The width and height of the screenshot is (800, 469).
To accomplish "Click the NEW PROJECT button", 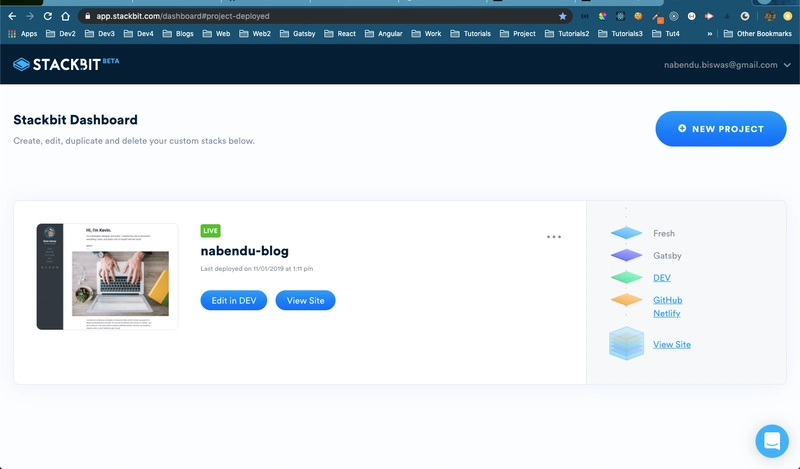I will 721,129.
